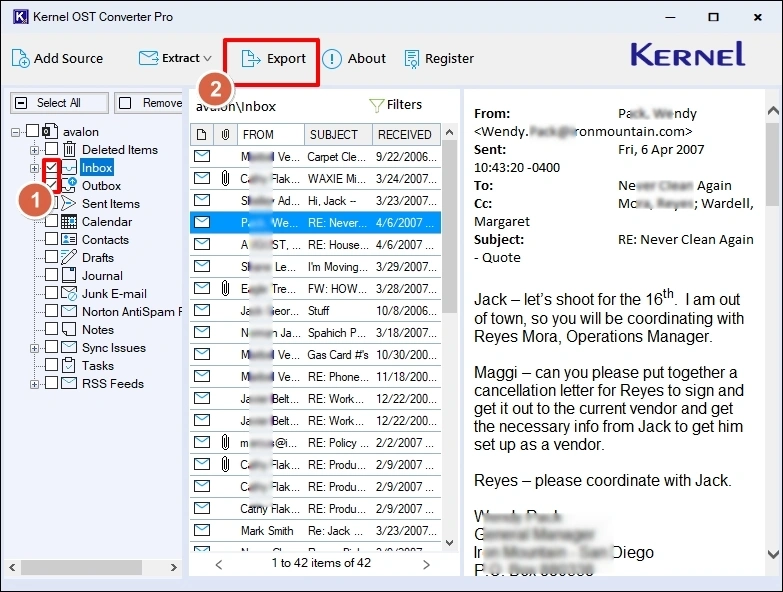Screen dimensions: 783x592
Task: Uncheck the Inbox checkbox
Action: coord(51,167)
